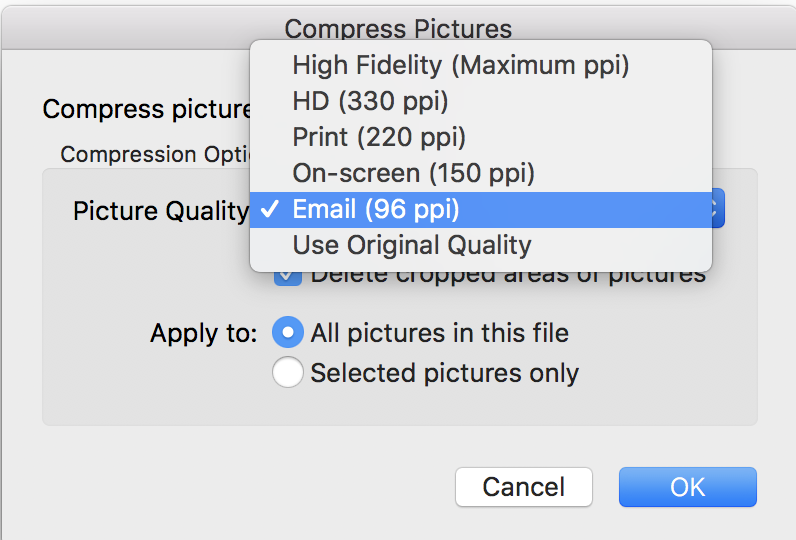The image size is (796, 540).
Task: Click the Apply to label
Action: coord(204,333)
